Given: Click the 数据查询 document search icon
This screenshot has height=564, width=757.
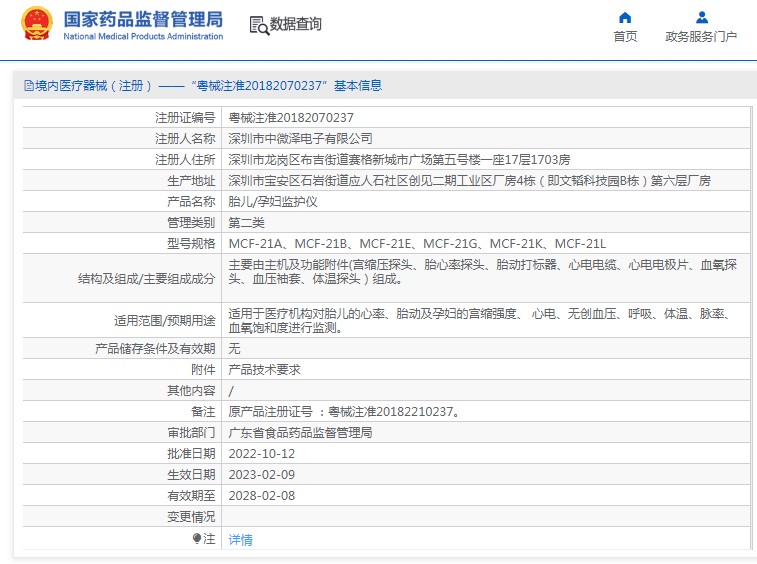Looking at the screenshot, I should tap(257, 25).
